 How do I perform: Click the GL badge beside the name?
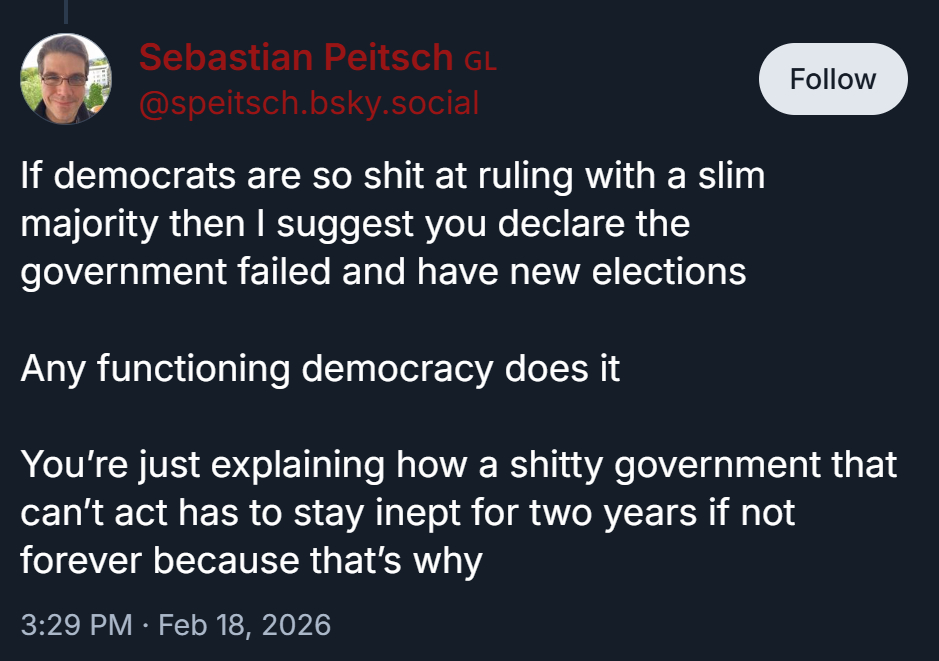(480, 61)
